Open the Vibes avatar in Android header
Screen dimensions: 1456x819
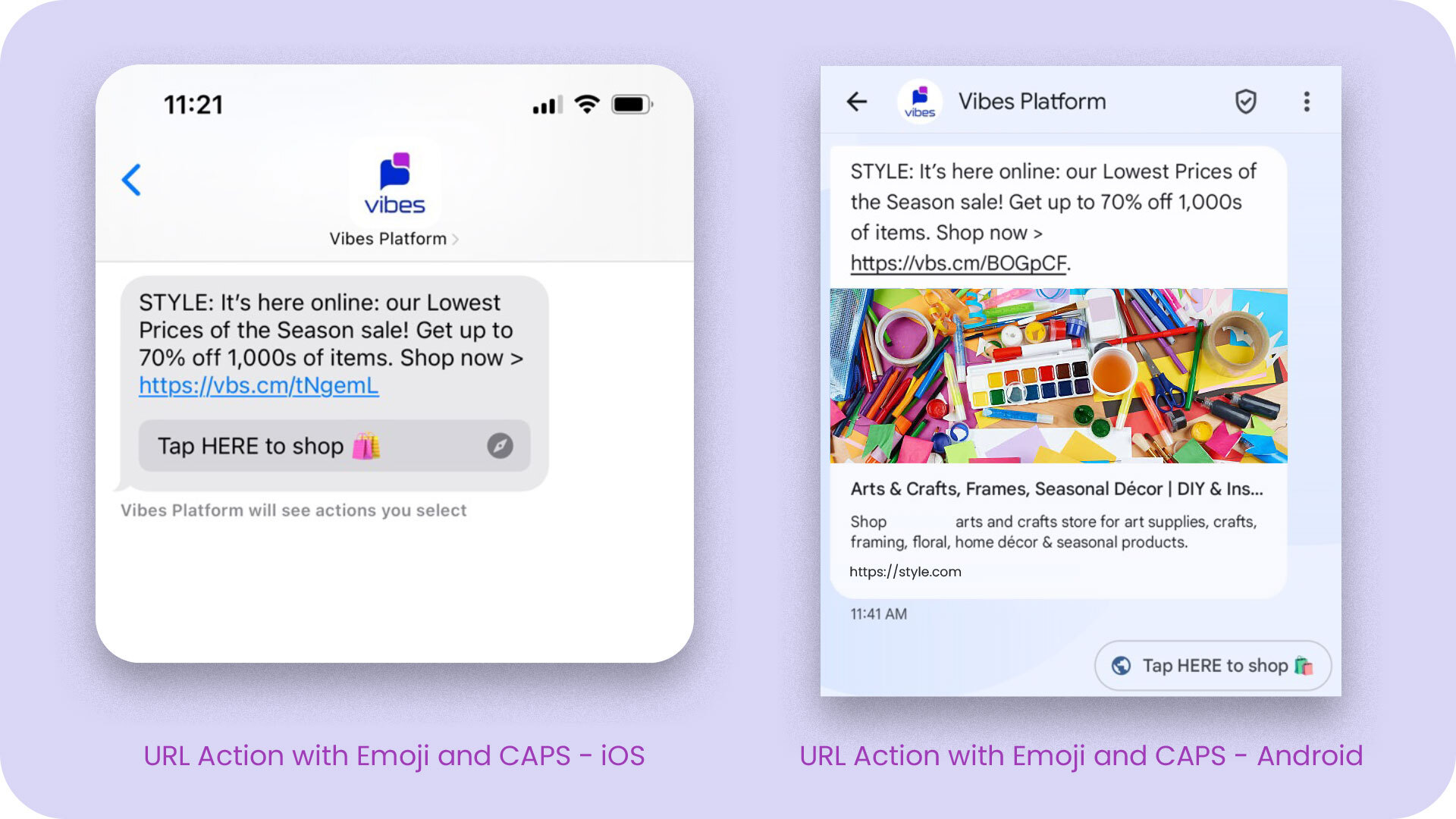pos(920,102)
